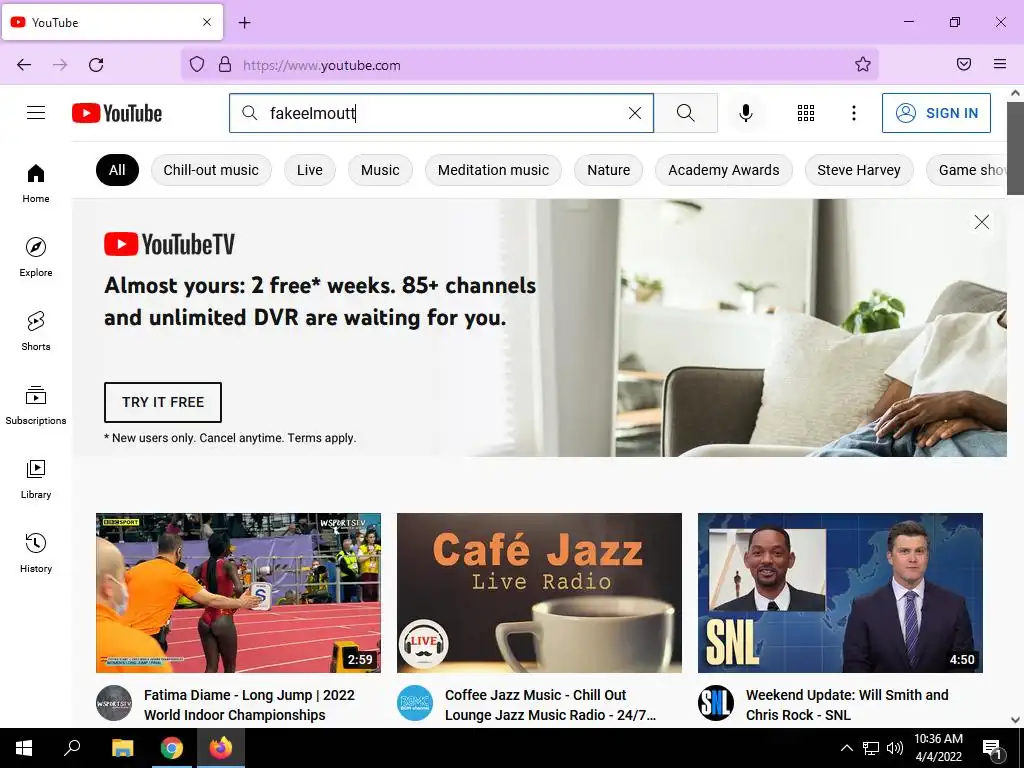Close the YouTube tab
Viewport: 1024px width, 768px height.
pos(207,22)
